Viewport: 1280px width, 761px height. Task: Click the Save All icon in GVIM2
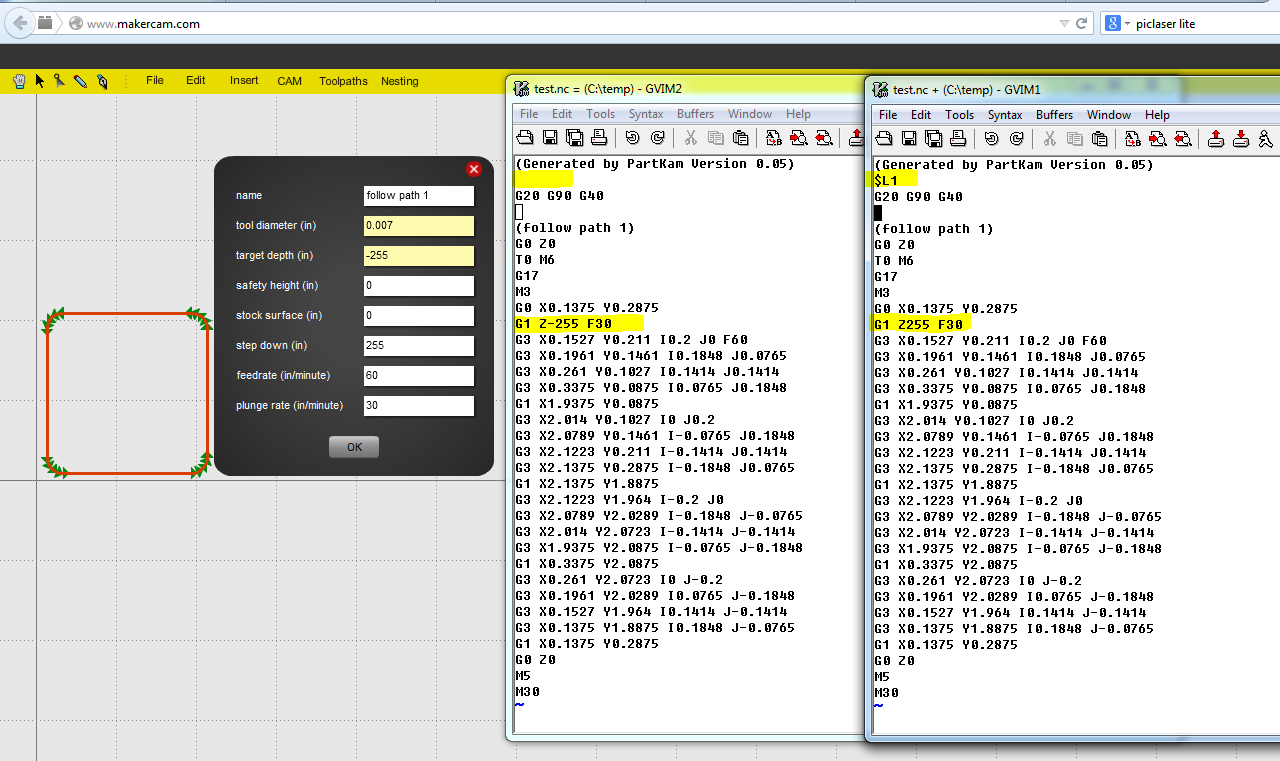574,138
